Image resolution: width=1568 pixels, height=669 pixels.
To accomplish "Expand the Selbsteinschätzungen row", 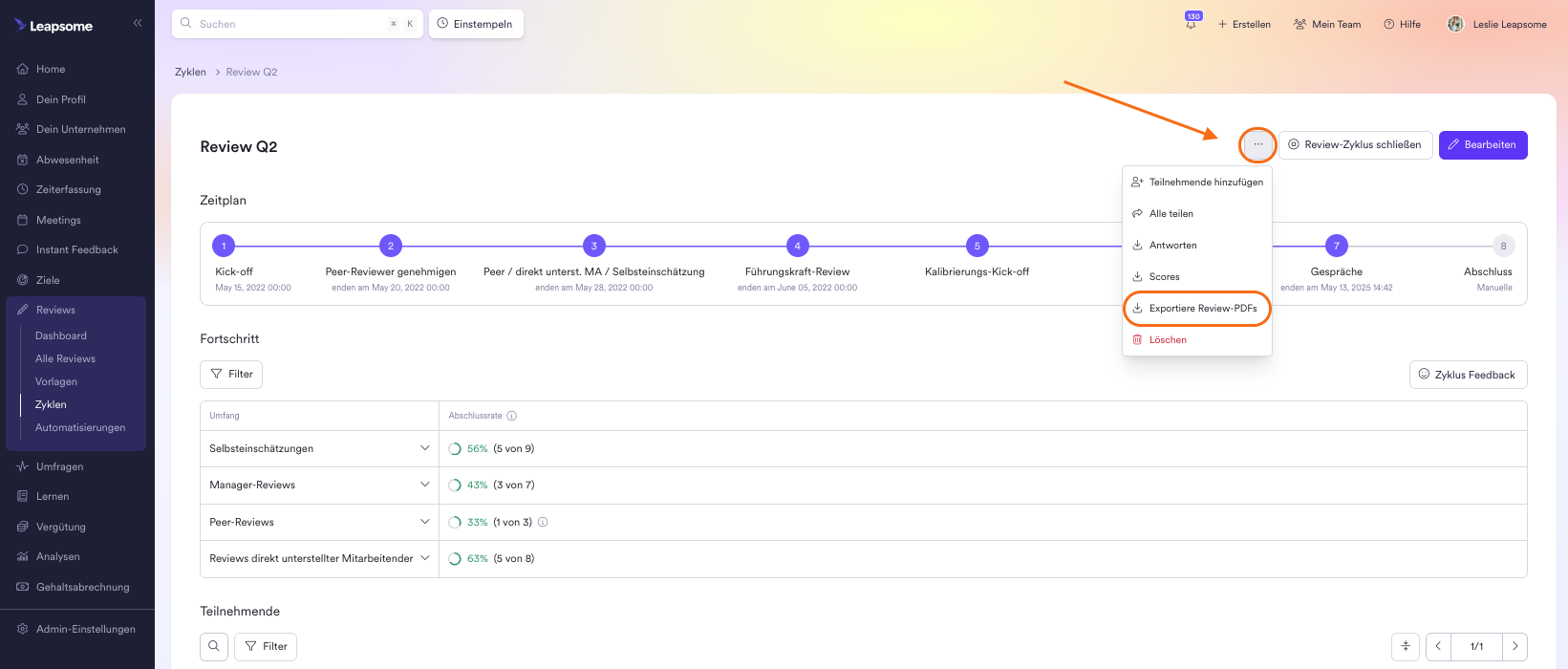I will pyautogui.click(x=424, y=448).
